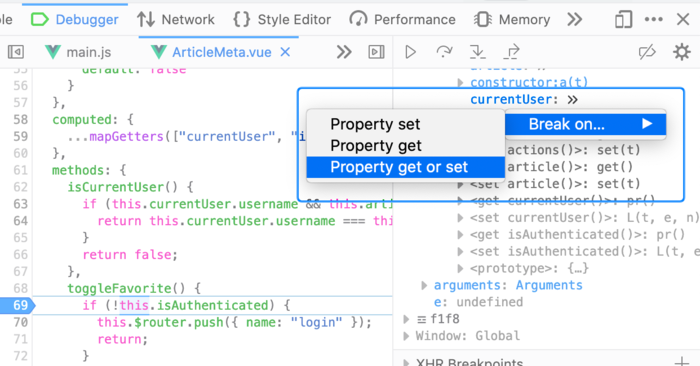Toggle the breakpoint on line 69
700x366 pixels.
tap(18, 305)
